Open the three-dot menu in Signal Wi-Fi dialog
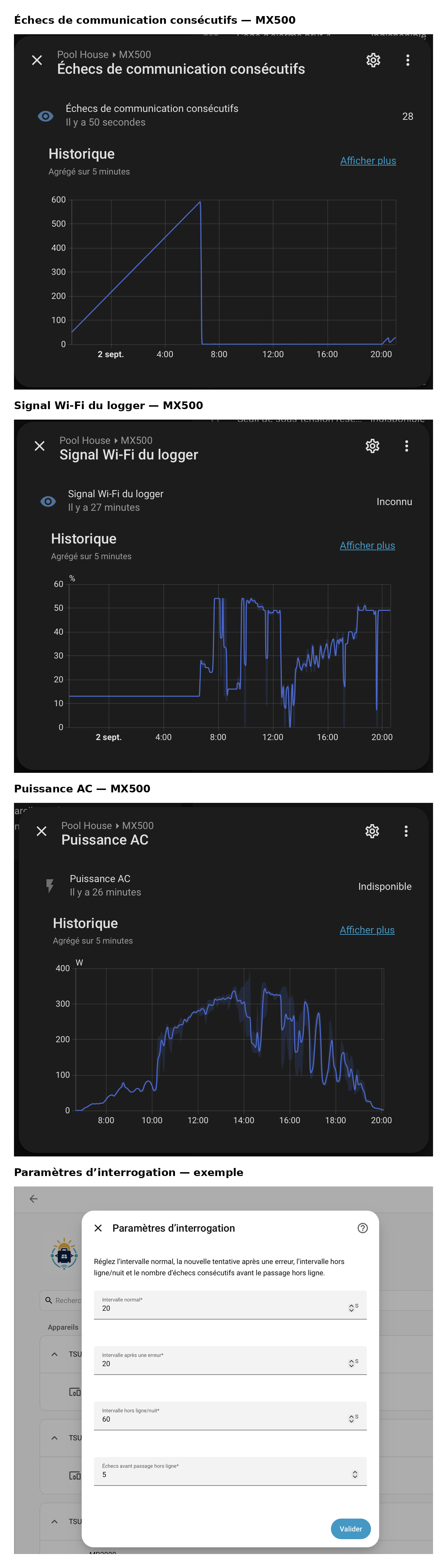Viewport: 447px width, 1568px height. (406, 446)
